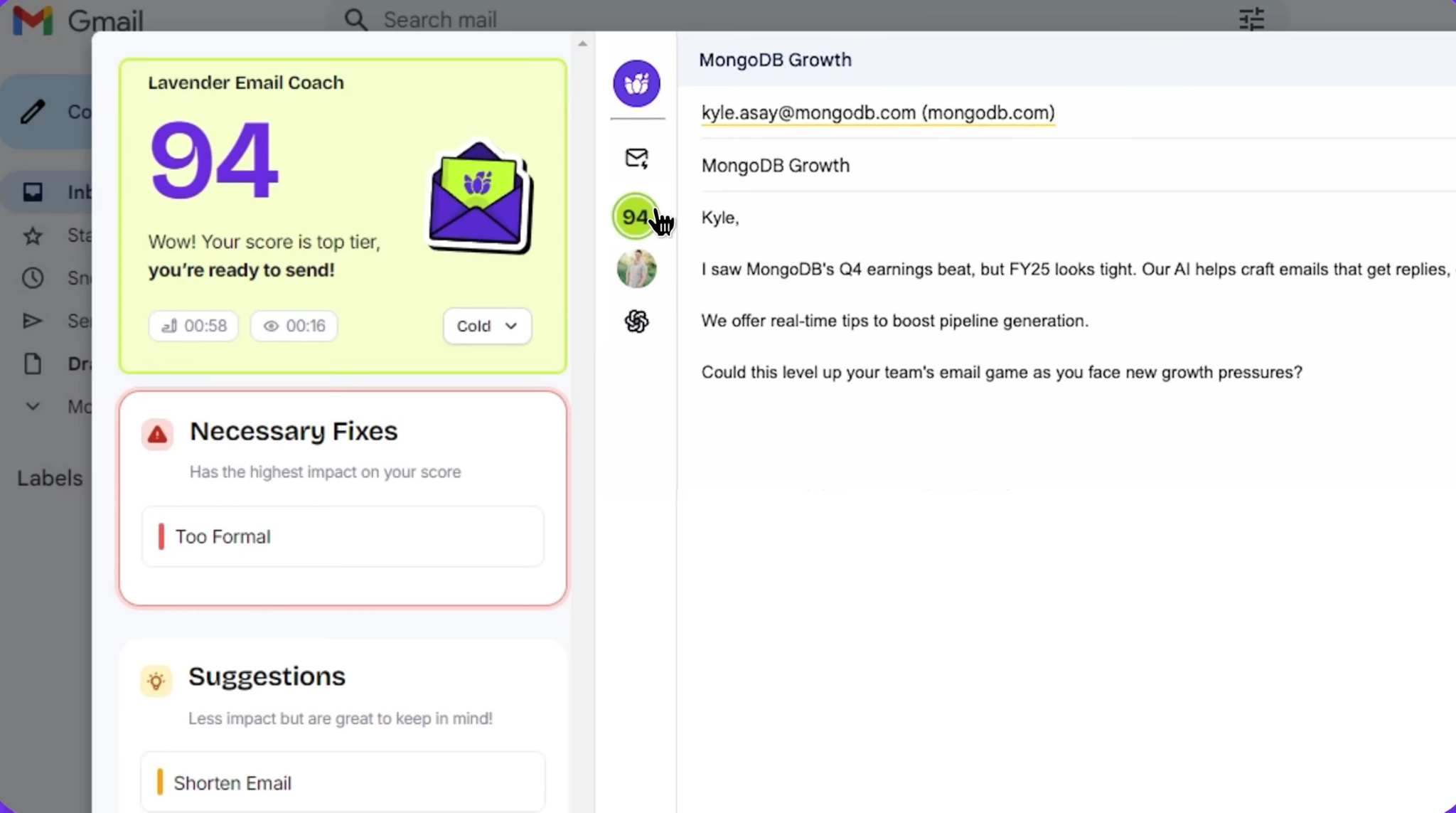This screenshot has height=813, width=1456.
Task: Click the green 94 score badge
Action: [x=635, y=216]
